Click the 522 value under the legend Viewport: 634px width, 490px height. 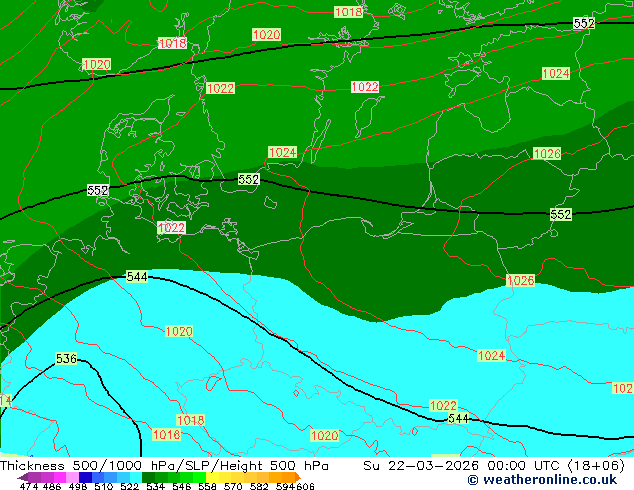129,486
